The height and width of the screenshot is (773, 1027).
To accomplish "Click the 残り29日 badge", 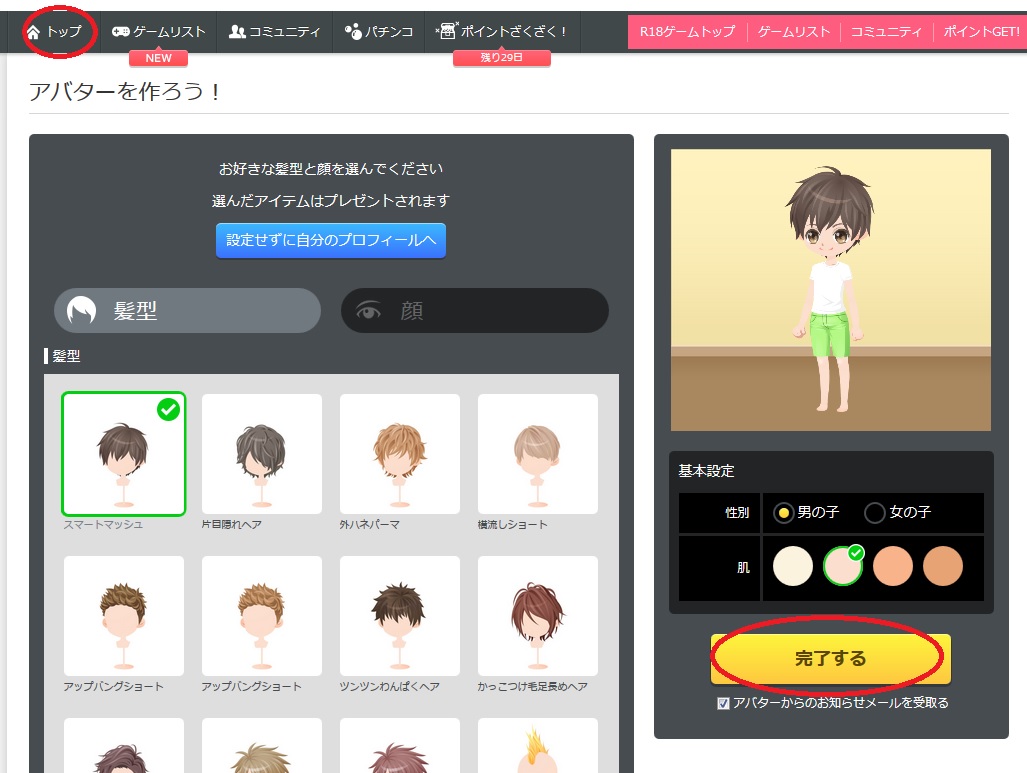I will click(502, 58).
